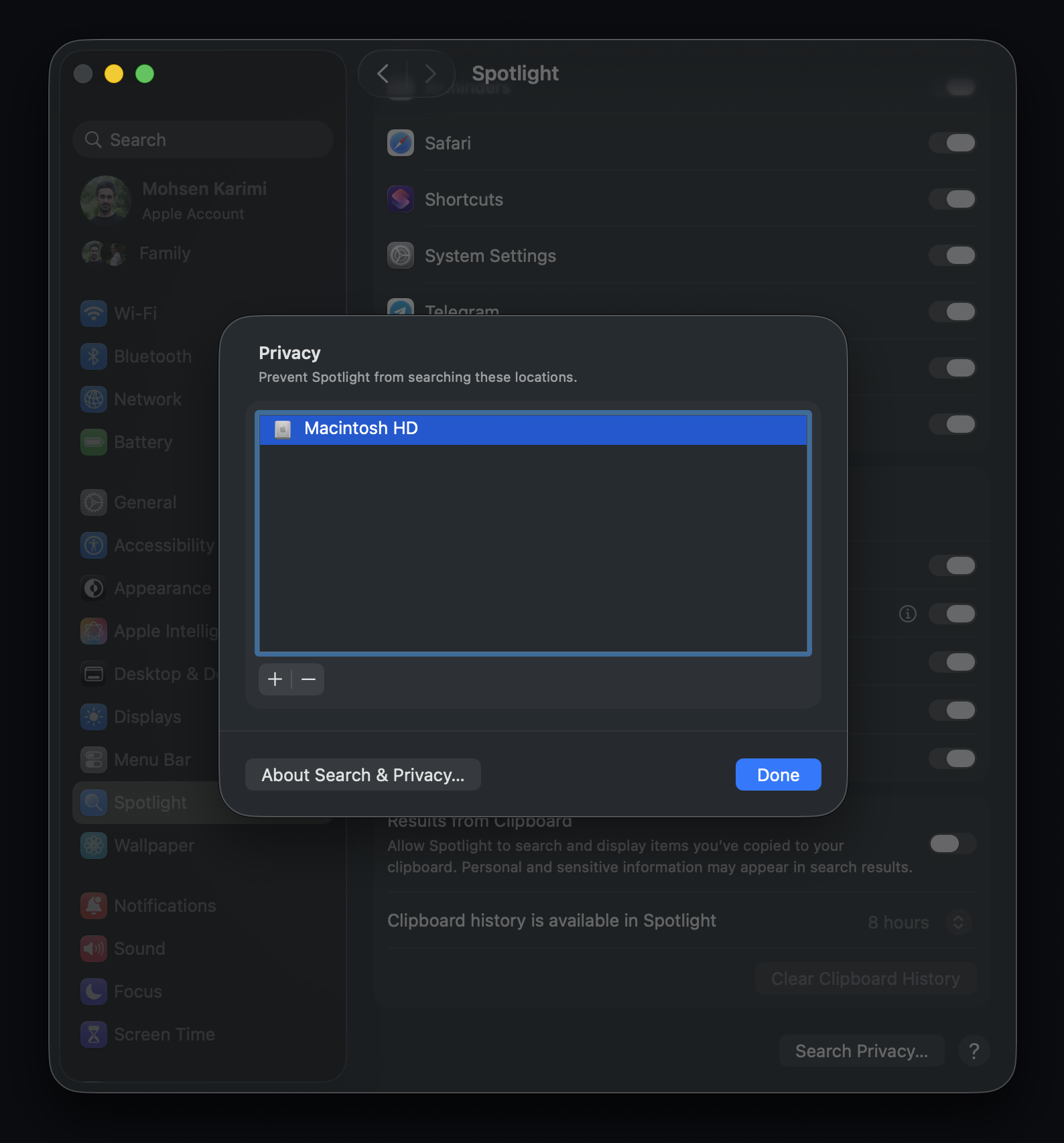Toggle the Results from Clipboard switch

[953, 844]
